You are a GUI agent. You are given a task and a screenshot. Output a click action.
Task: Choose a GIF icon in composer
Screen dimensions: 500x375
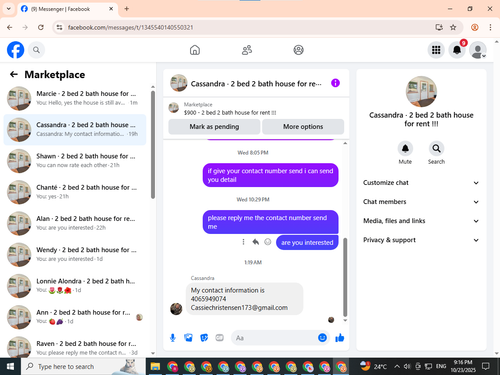click(219, 338)
